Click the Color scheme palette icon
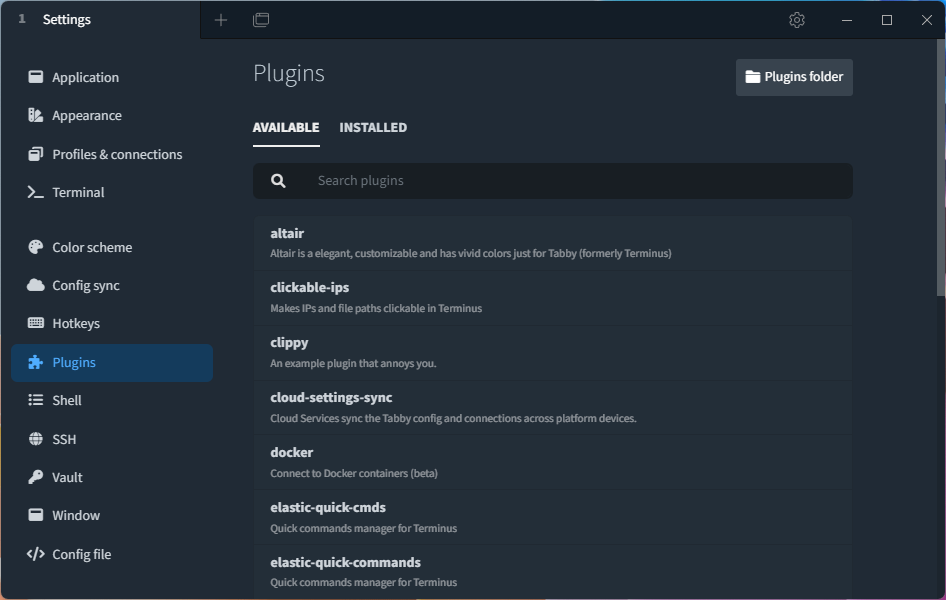Viewport: 946px width, 600px height. (36, 247)
